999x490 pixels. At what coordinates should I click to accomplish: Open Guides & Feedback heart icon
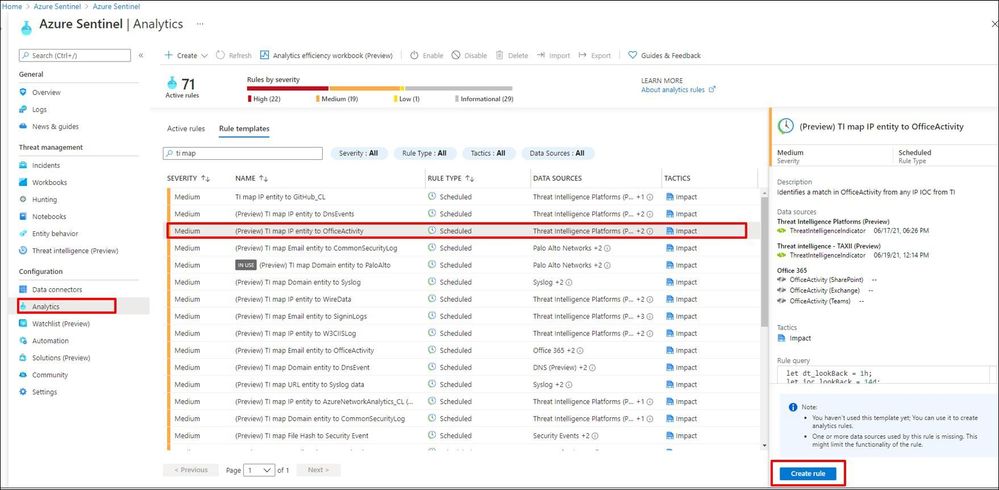[x=633, y=55]
